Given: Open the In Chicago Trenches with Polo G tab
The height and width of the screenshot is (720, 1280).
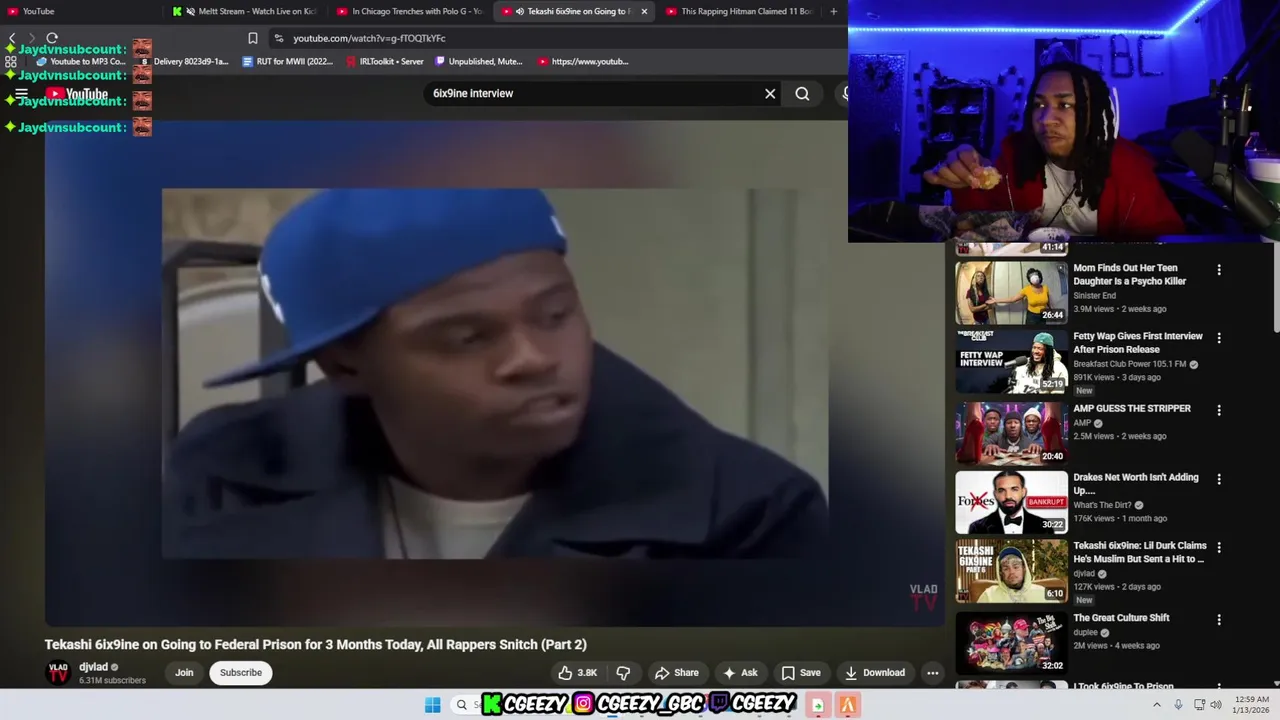Looking at the screenshot, I should point(410,11).
